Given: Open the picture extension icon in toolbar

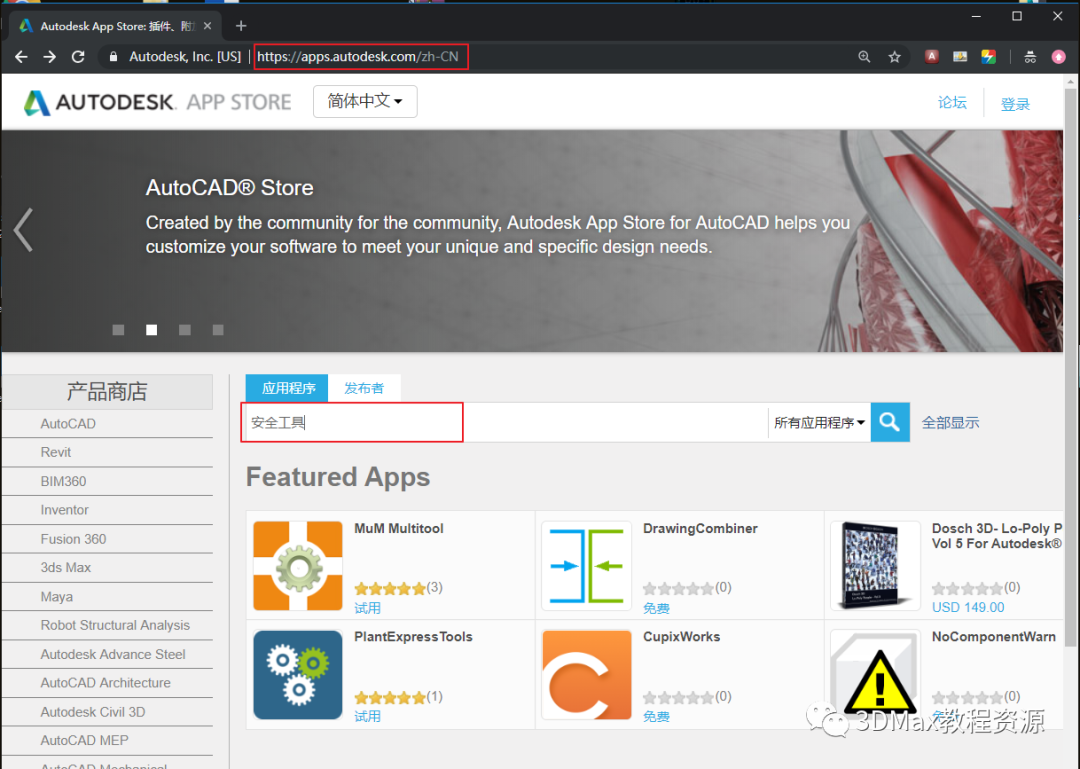Looking at the screenshot, I should (x=959, y=57).
